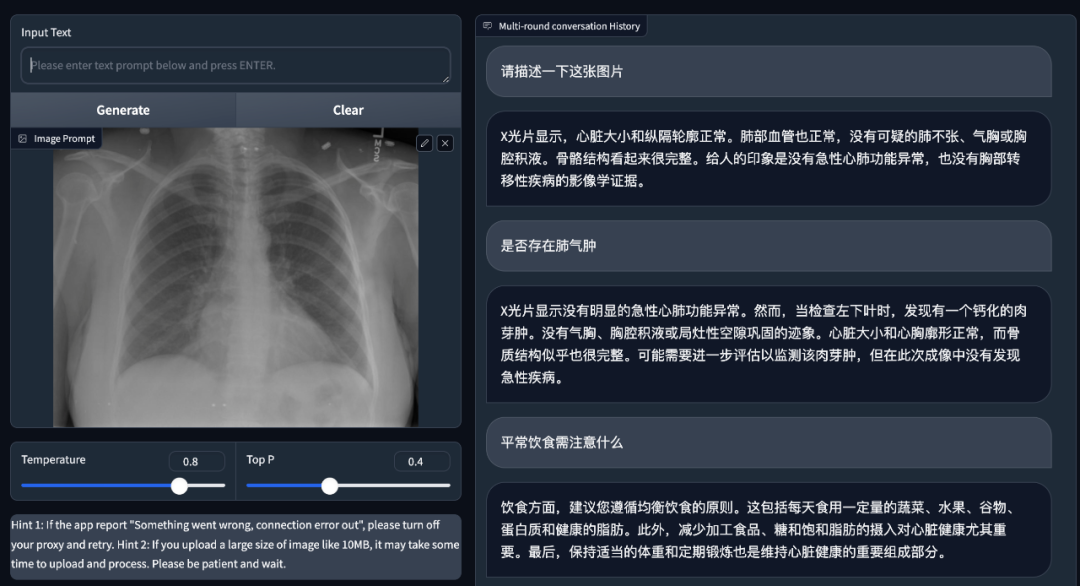This screenshot has width=1080, height=586.
Task: Click the Multi-round conversation History label
Action: 569,26
